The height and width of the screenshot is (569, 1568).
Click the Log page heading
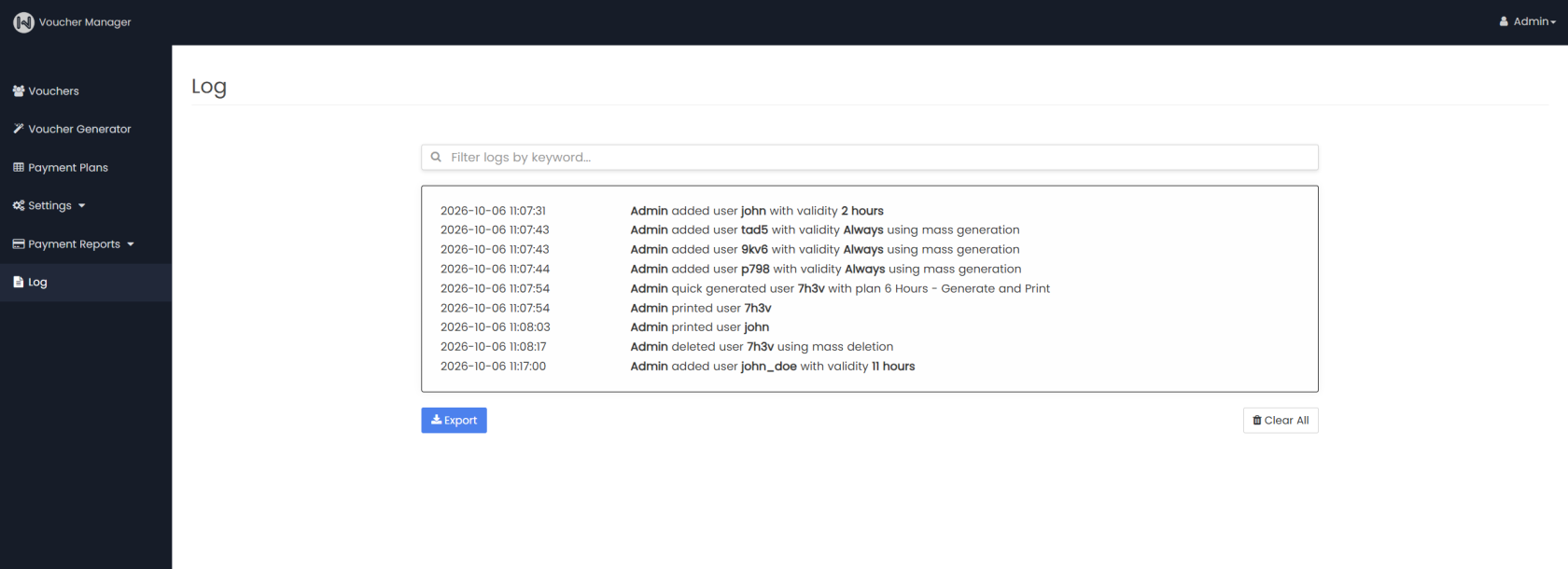click(x=209, y=87)
